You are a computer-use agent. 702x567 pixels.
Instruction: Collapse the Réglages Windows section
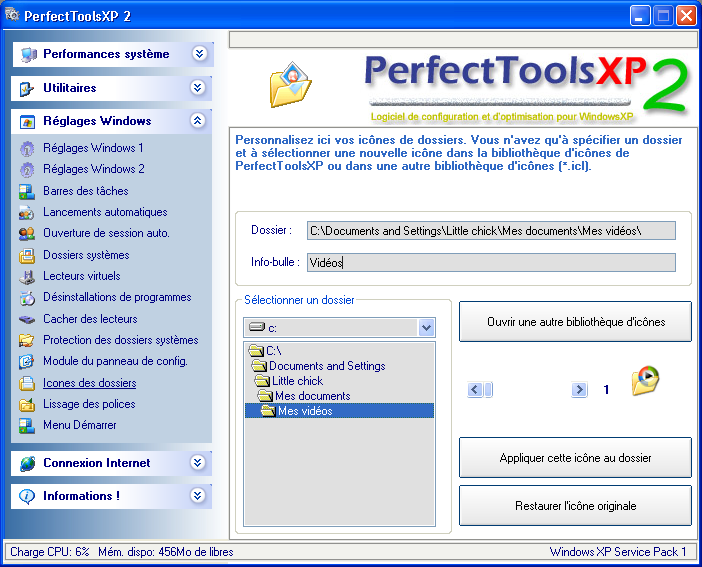click(x=198, y=120)
